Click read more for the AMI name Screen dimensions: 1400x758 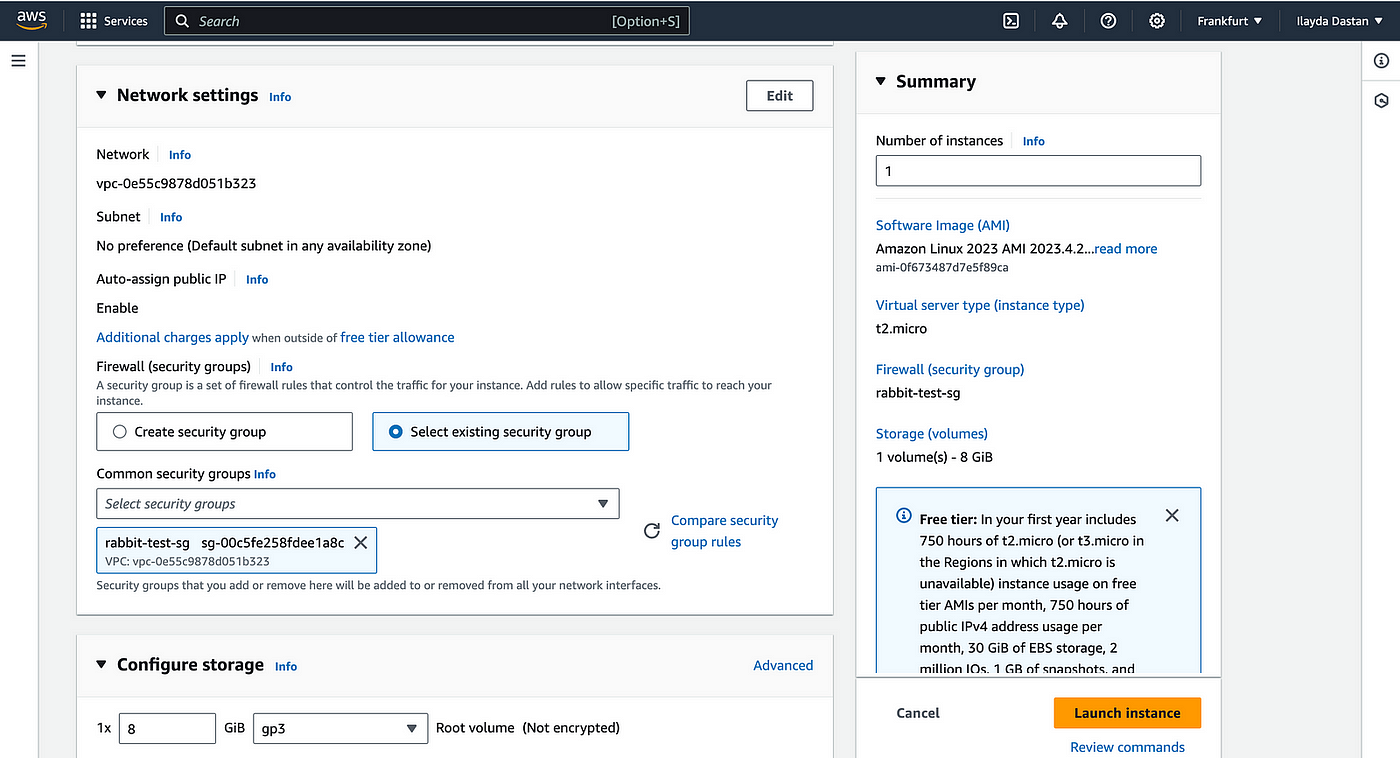[x=1126, y=249]
